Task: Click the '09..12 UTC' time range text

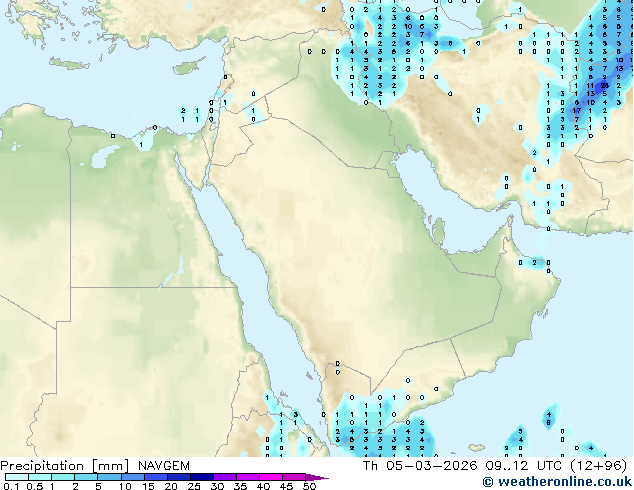Action: coord(524,466)
